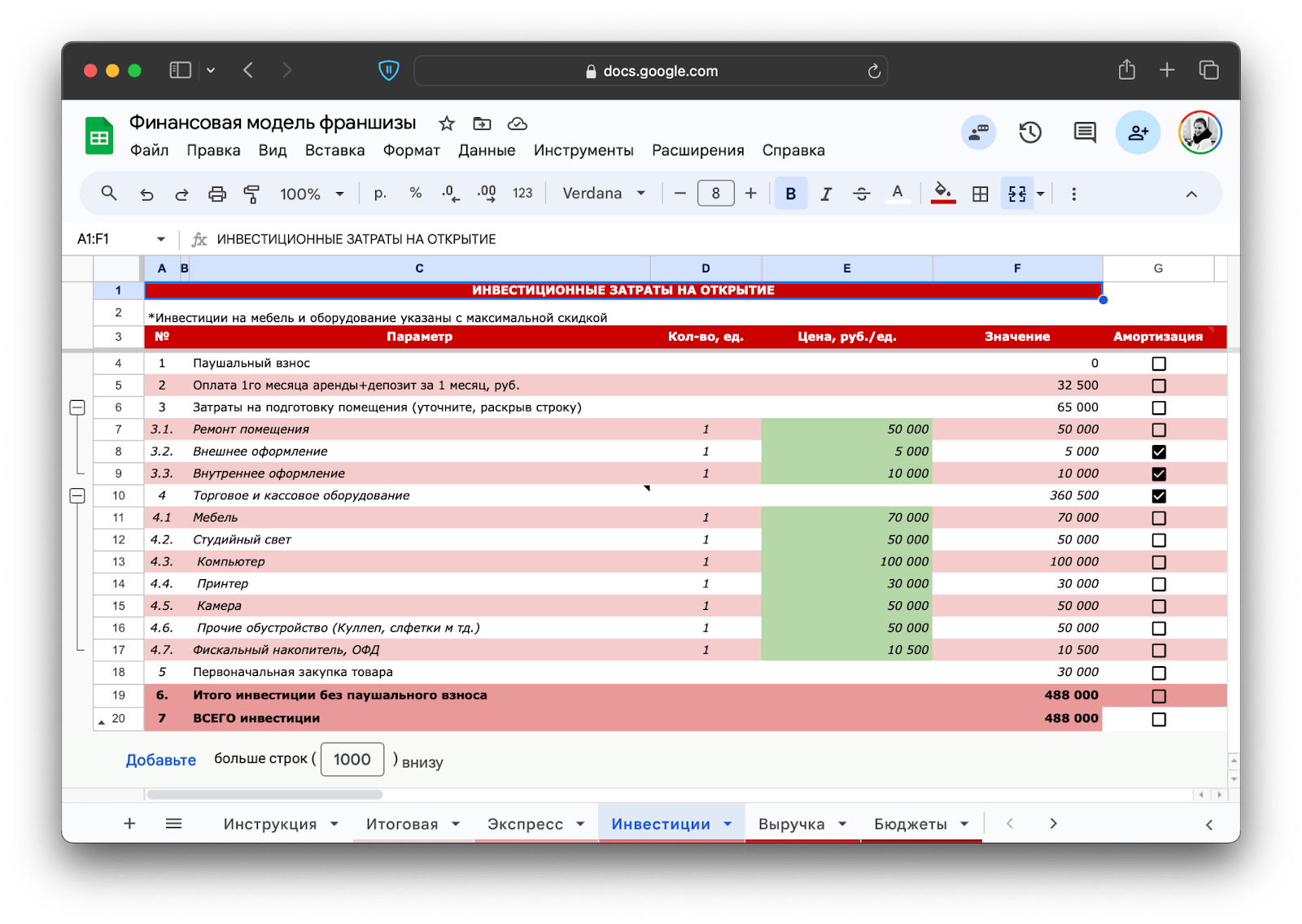Open the Данные menu
Image resolution: width=1302 pixels, height=924 pixels.
click(486, 150)
